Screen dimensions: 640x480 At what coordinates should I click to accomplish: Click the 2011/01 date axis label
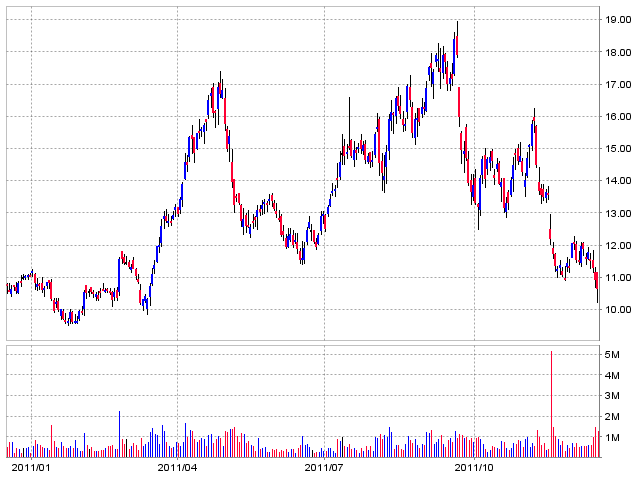tap(31, 467)
